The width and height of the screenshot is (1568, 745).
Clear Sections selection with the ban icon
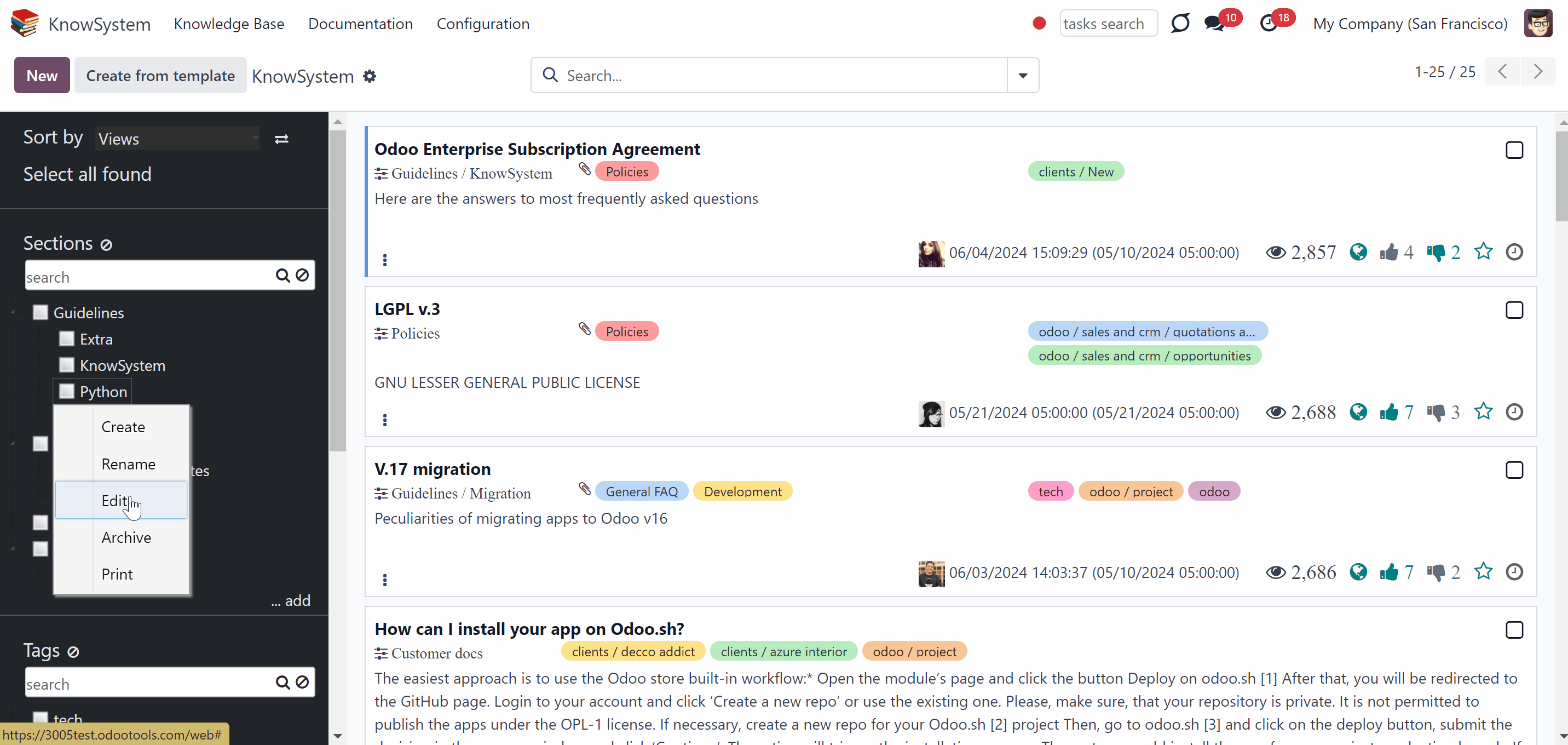click(x=106, y=245)
